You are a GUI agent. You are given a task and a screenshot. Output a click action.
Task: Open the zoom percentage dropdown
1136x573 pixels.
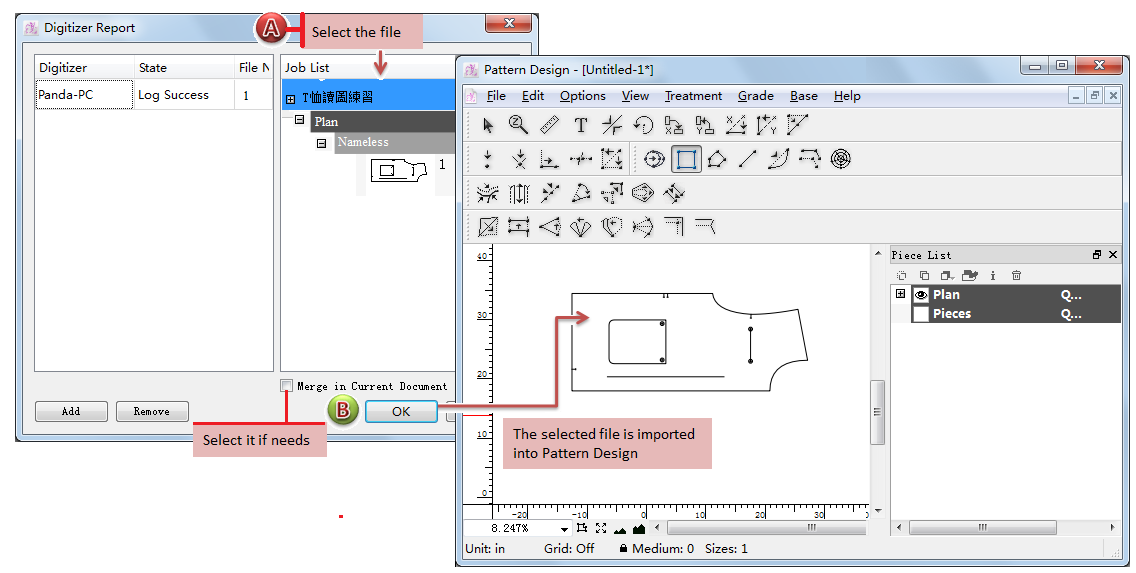coord(564,528)
